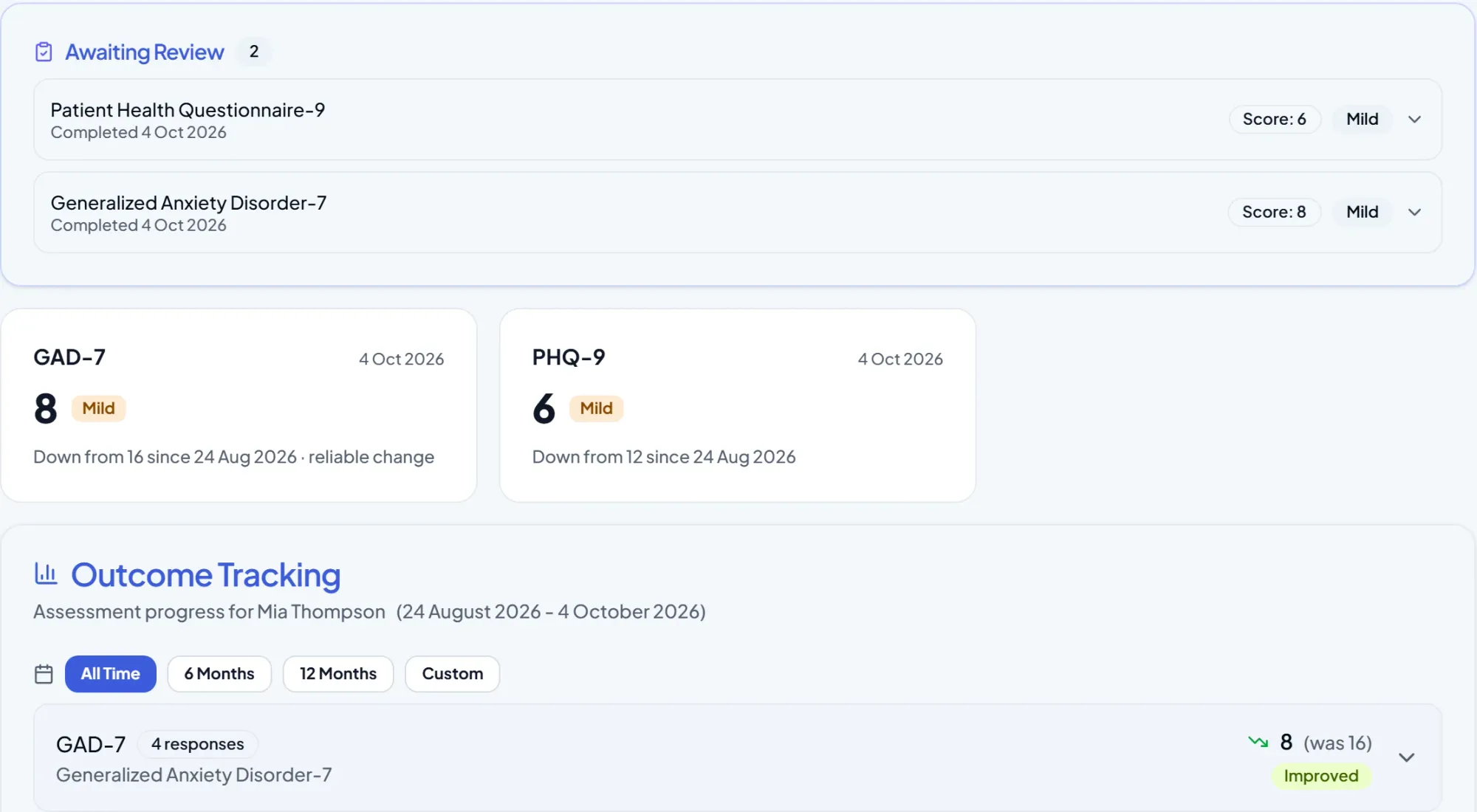Expand the GAD-7 outcome tracking chevron
1477x812 pixels.
(1407, 757)
